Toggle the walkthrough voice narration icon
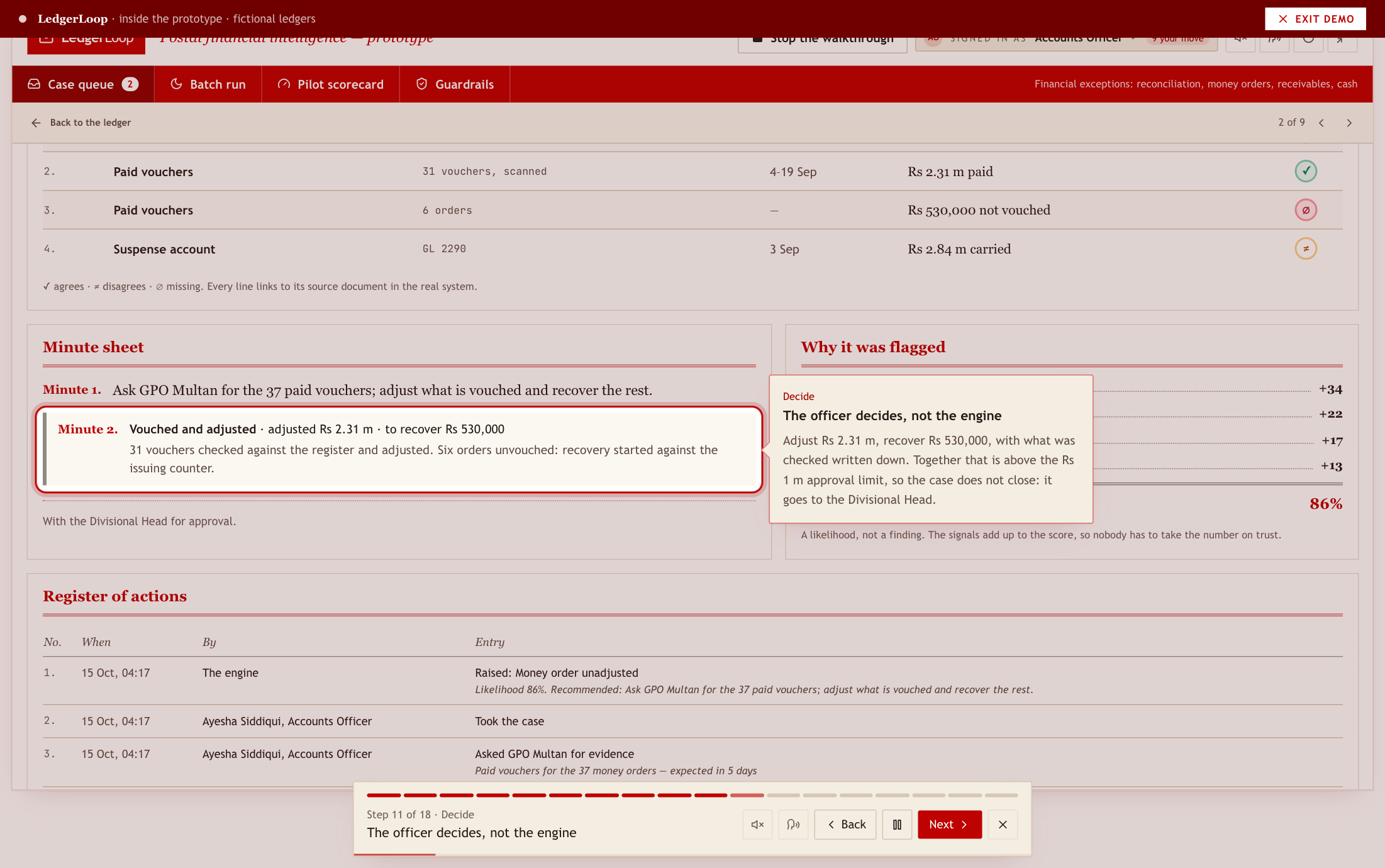The image size is (1385, 868). tap(793, 824)
